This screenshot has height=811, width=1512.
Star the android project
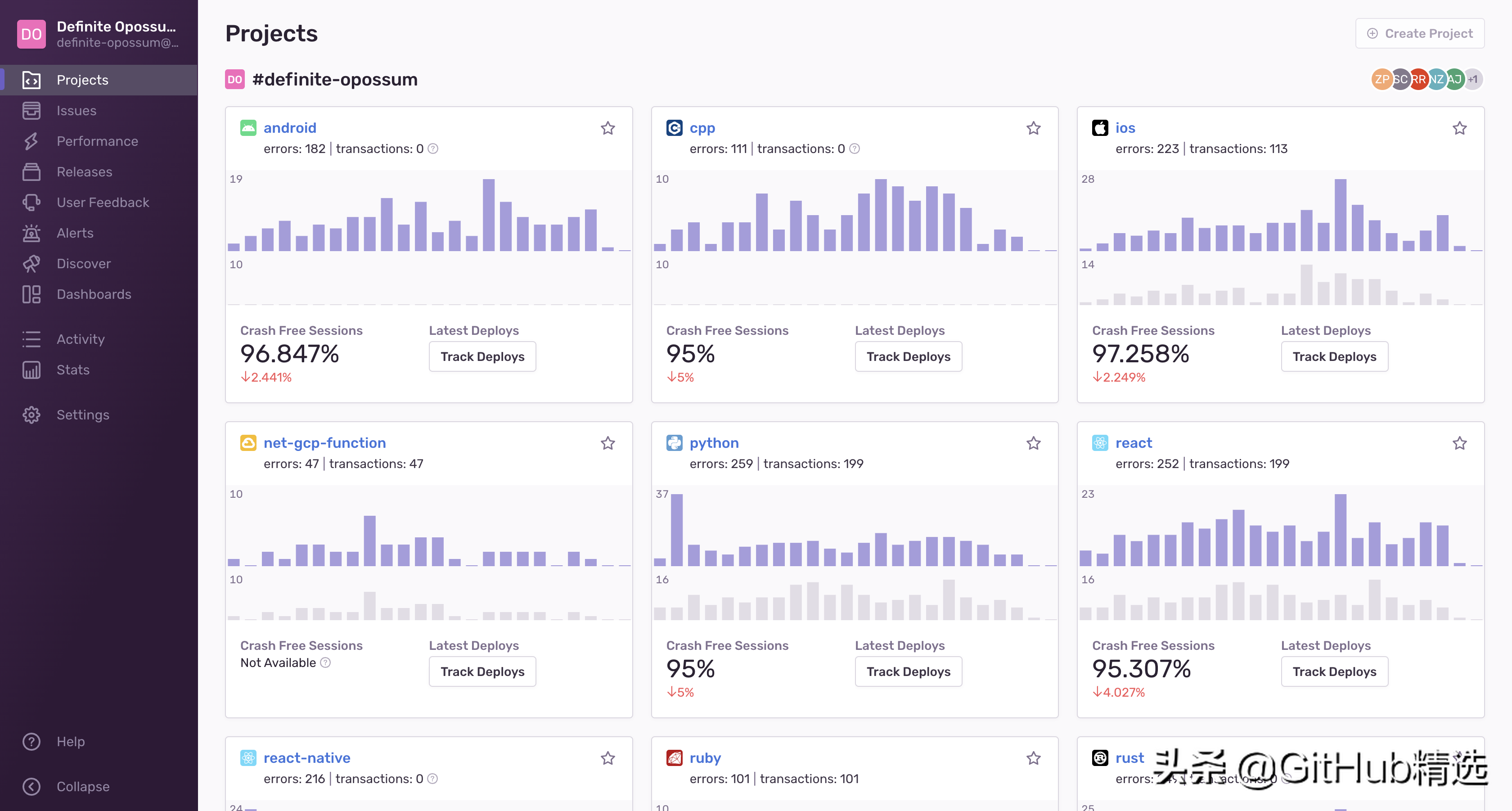pos(607,128)
